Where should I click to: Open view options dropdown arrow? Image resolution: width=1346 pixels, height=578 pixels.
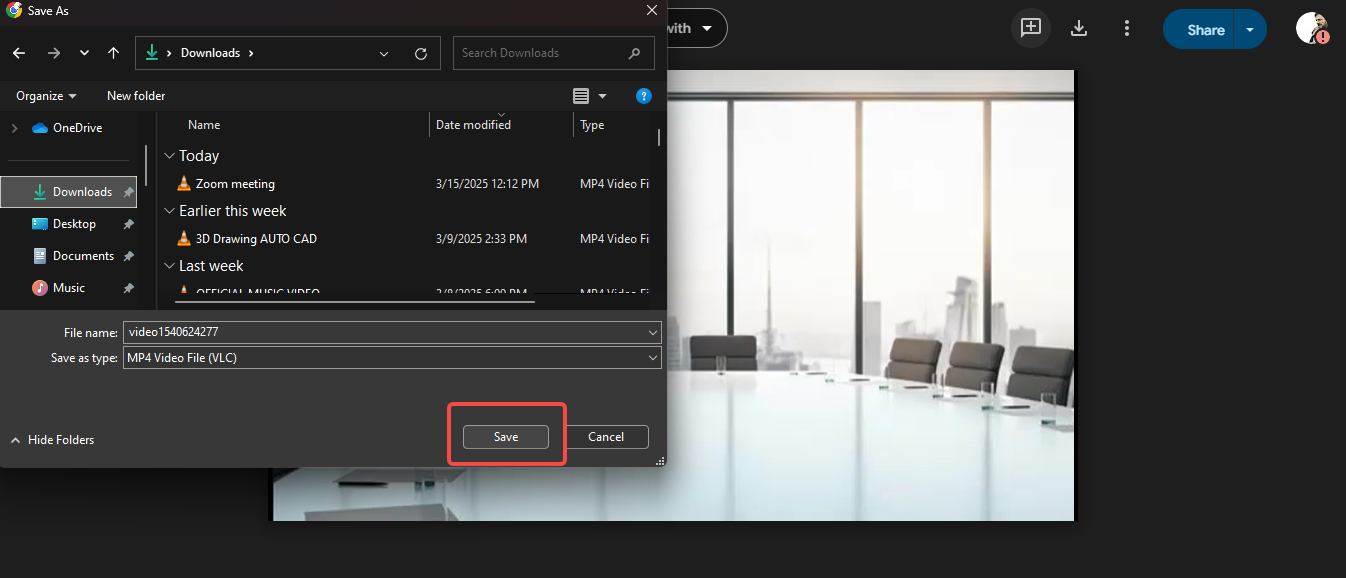click(x=602, y=96)
